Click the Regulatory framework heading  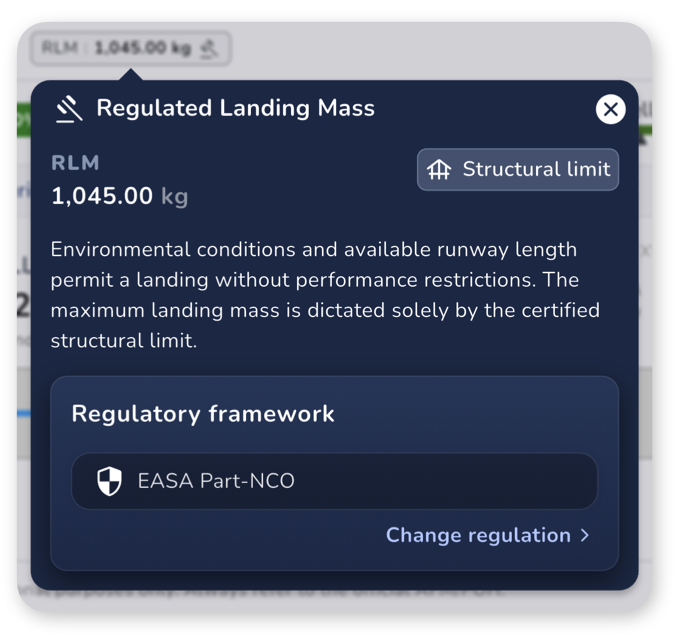point(203,414)
